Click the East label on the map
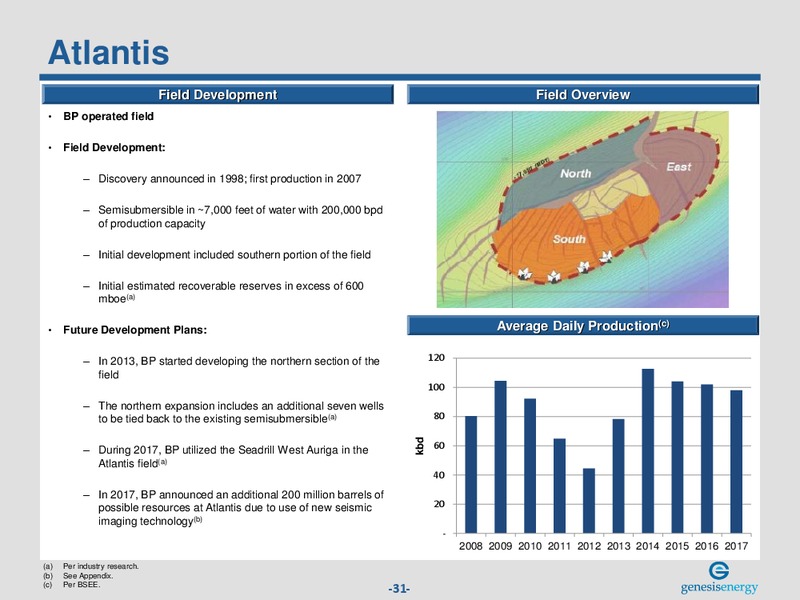Viewport: 800px width, 600px height. pyautogui.click(x=679, y=167)
